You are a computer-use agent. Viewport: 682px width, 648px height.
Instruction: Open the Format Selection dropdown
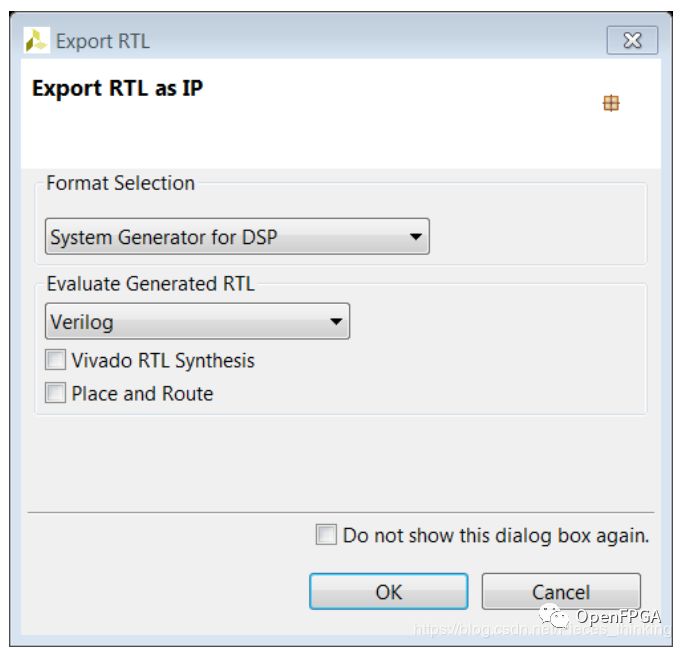237,237
